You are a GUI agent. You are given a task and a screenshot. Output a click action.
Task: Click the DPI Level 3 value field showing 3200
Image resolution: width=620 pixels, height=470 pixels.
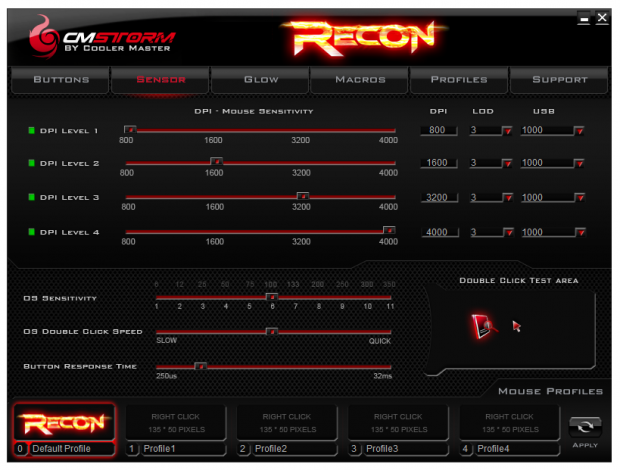coord(439,197)
